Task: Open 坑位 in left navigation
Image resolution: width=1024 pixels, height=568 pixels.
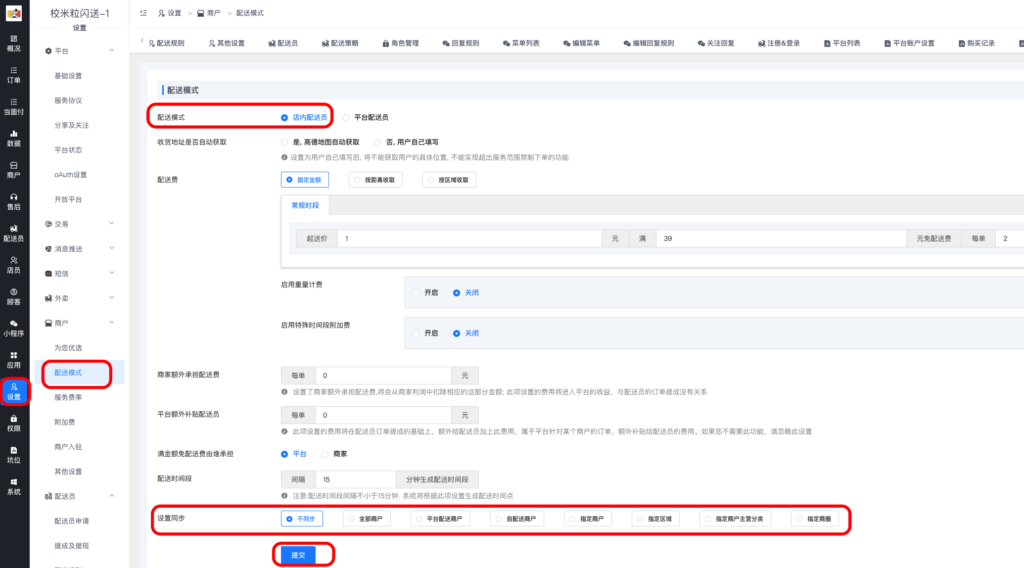Action: click(x=14, y=455)
